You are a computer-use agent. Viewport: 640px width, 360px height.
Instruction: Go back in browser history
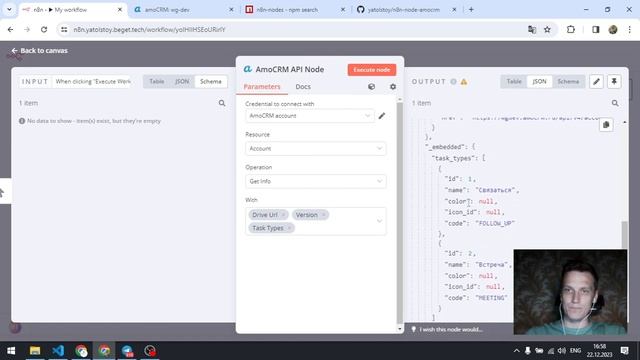(11, 30)
